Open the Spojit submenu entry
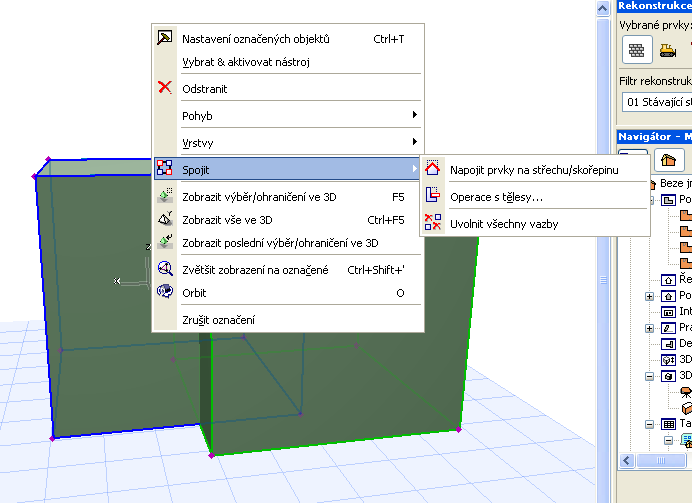 pos(287,169)
